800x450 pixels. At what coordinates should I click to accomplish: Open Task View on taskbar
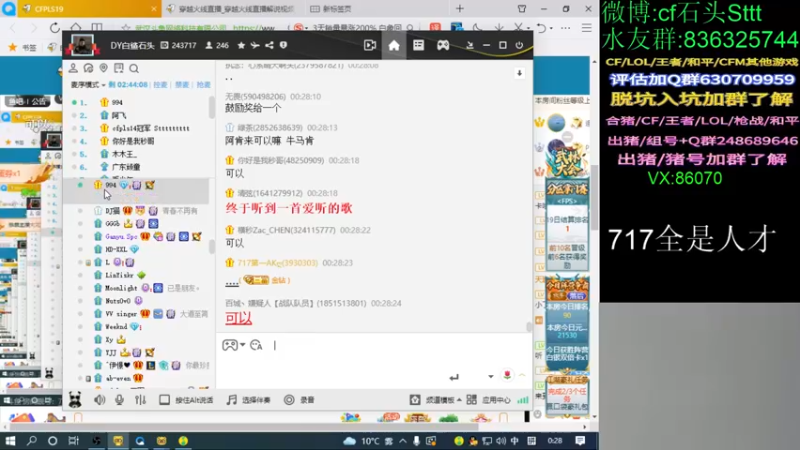pos(73,441)
